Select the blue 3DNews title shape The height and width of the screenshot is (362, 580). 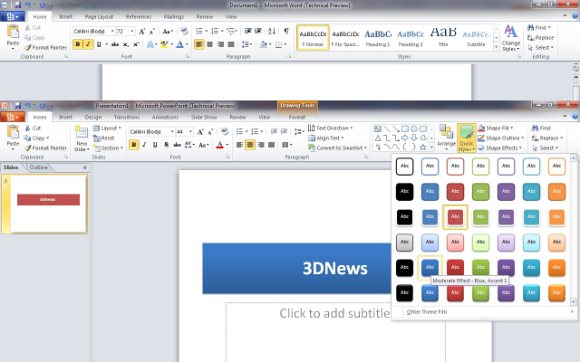point(297,268)
